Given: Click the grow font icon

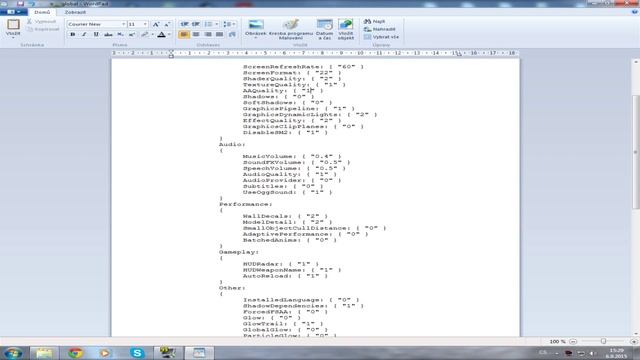Looking at the screenshot, I should pyautogui.click(x=156, y=24).
